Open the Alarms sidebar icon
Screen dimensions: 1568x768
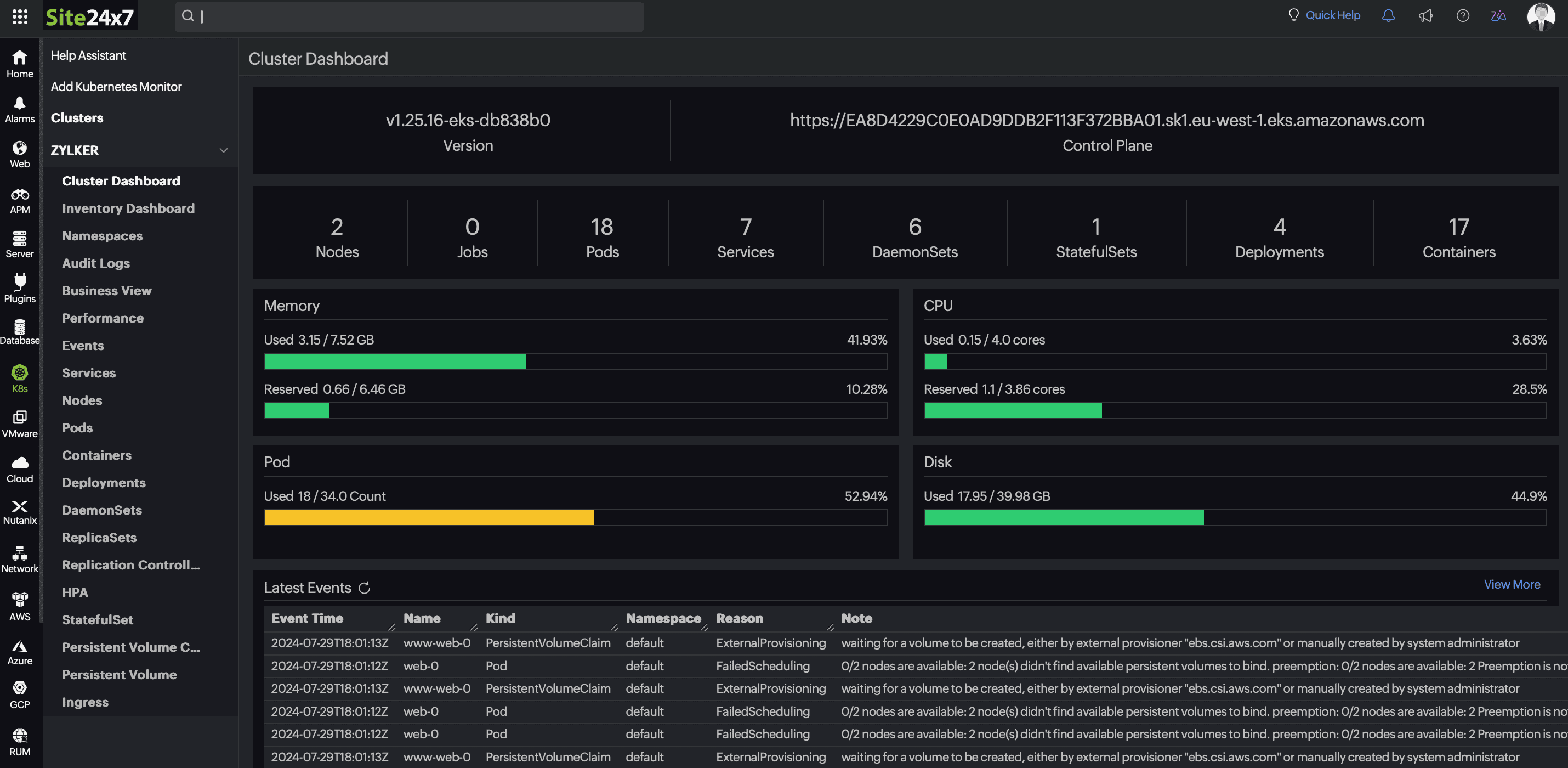pos(20,110)
